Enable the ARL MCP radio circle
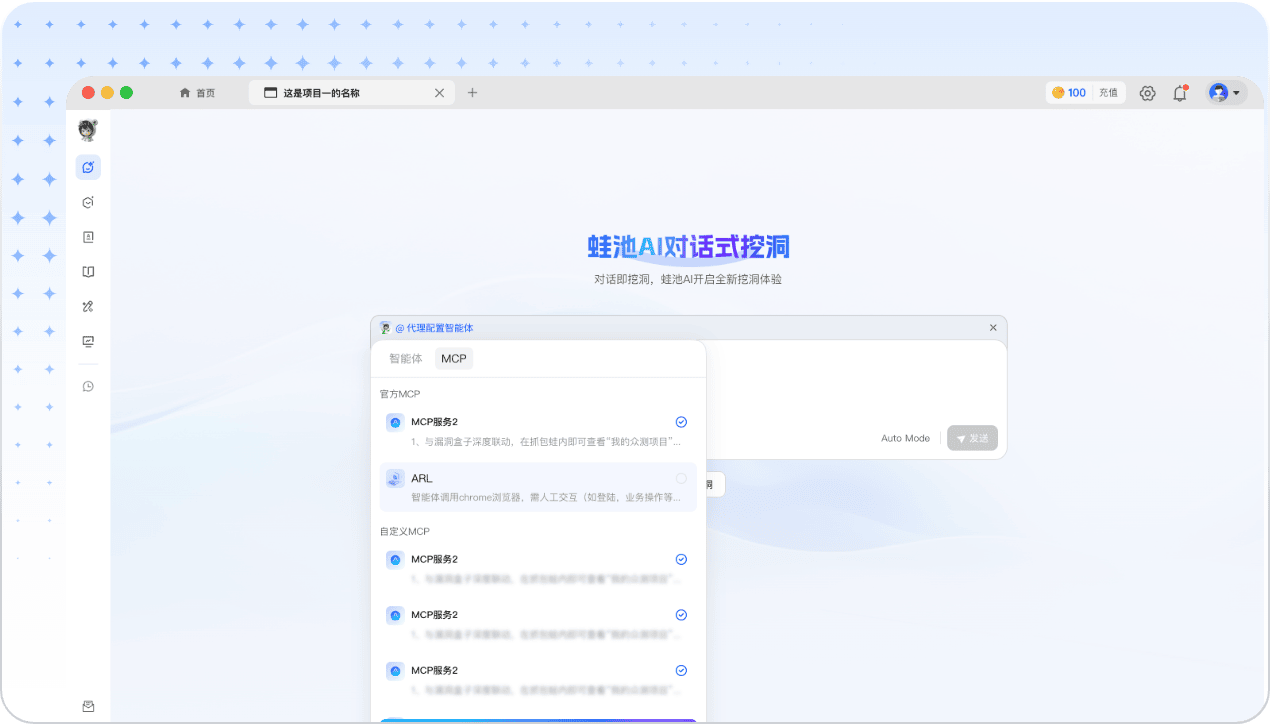This screenshot has height=724, width=1270. click(x=681, y=479)
